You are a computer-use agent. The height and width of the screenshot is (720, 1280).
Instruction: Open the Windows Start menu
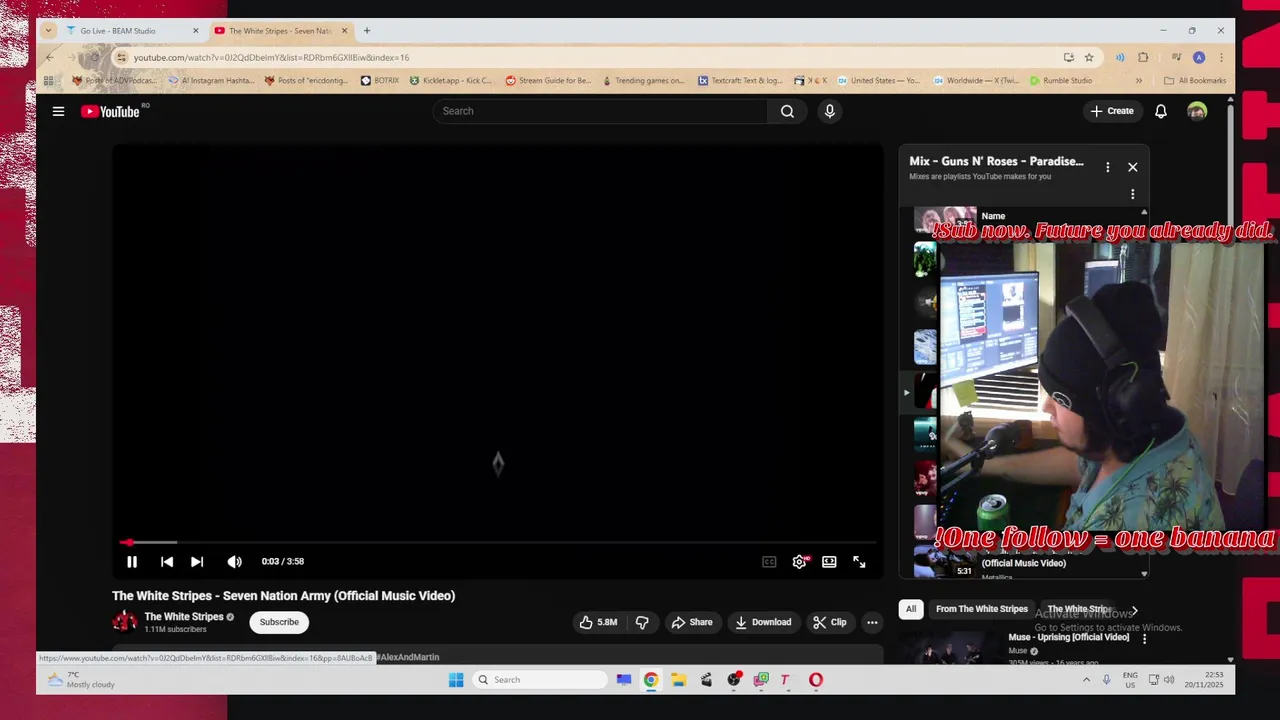click(456, 680)
